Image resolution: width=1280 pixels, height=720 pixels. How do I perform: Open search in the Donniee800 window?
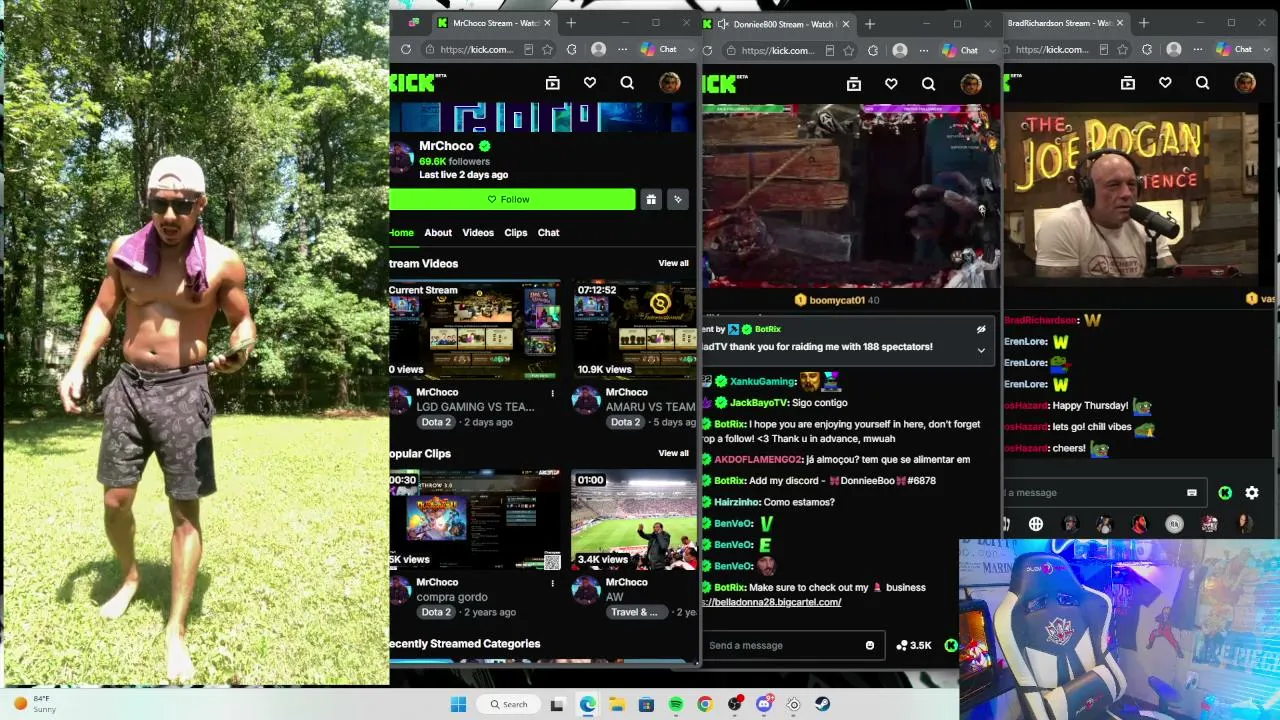point(928,84)
